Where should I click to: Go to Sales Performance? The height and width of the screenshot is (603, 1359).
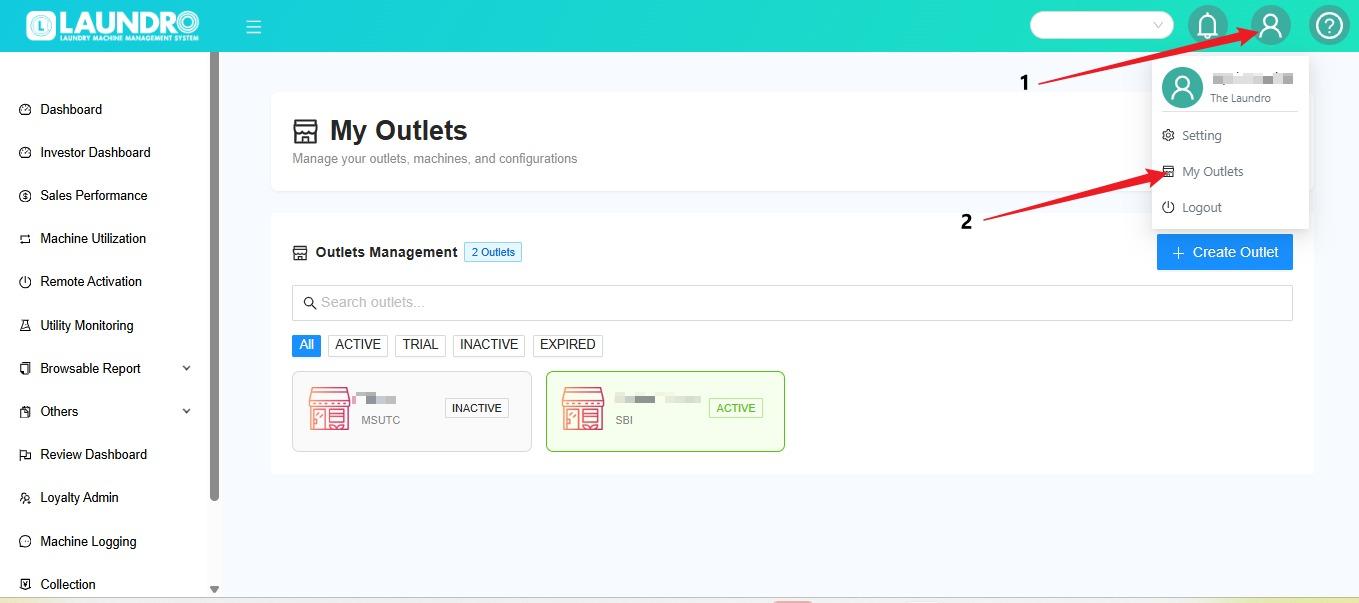click(x=94, y=196)
